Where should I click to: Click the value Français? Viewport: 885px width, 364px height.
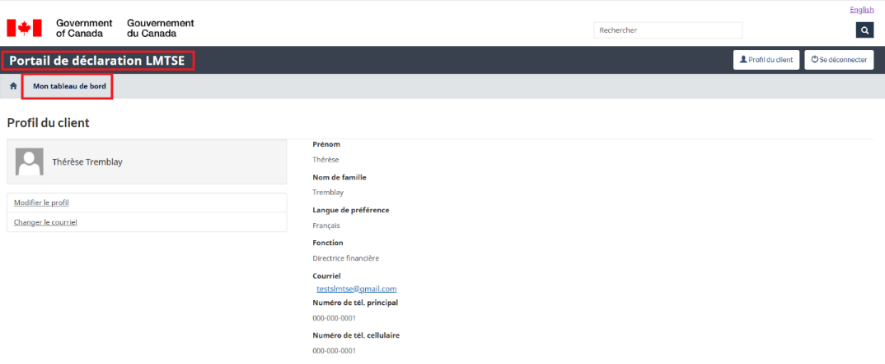click(326, 226)
